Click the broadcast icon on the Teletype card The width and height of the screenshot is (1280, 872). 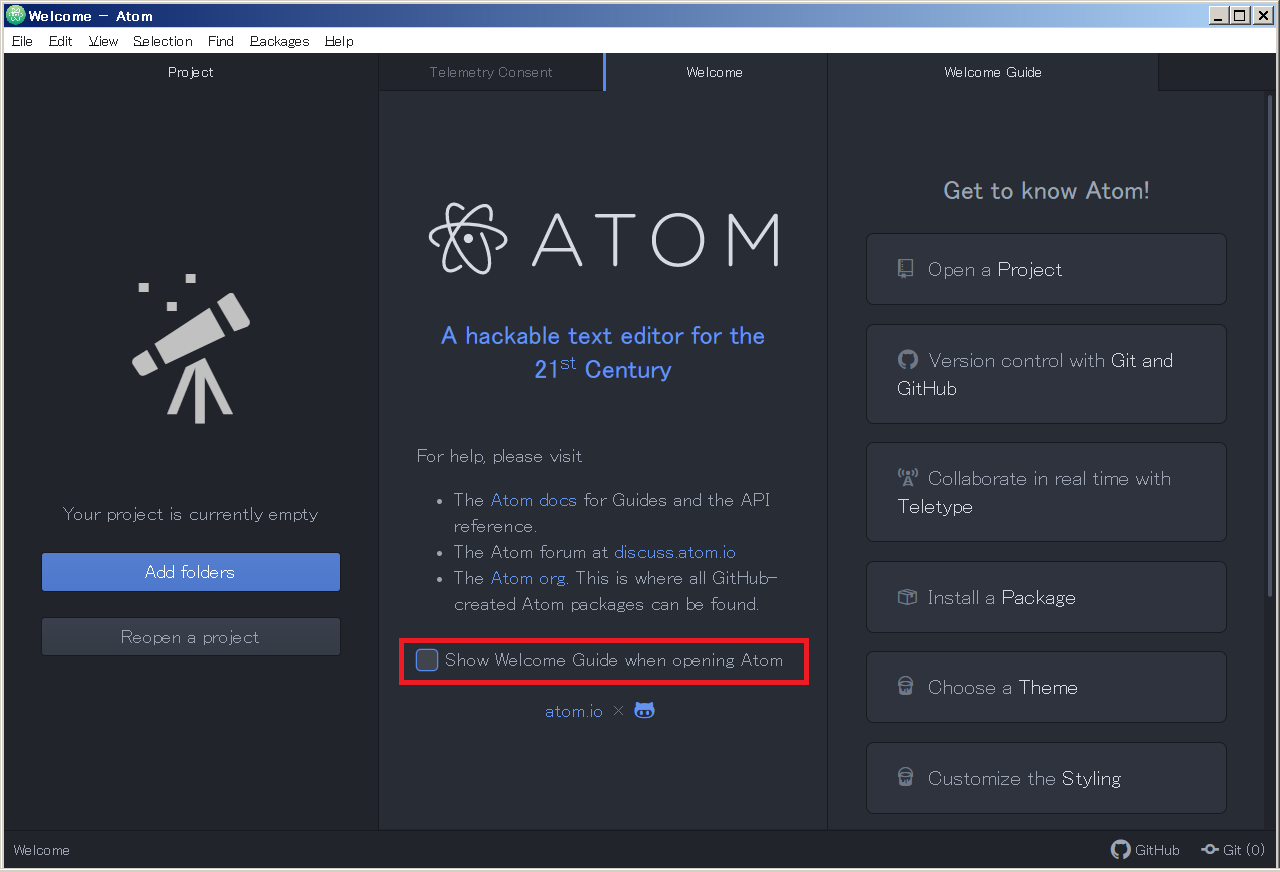(907, 478)
